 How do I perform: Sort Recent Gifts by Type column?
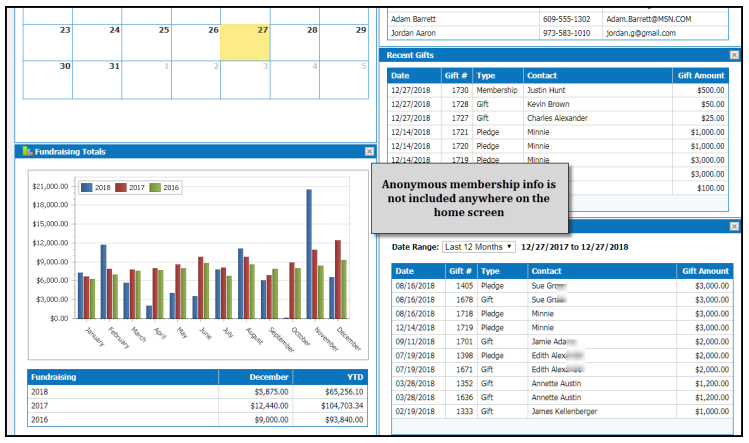pos(498,76)
